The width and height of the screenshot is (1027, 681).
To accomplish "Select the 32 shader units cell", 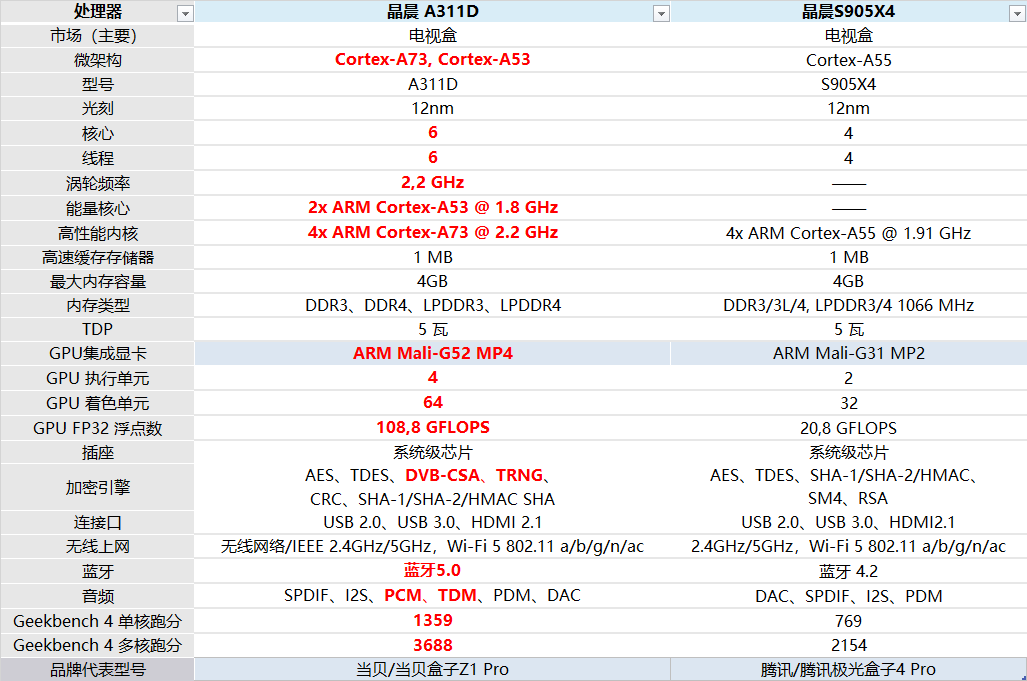I will pyautogui.click(x=848, y=403).
